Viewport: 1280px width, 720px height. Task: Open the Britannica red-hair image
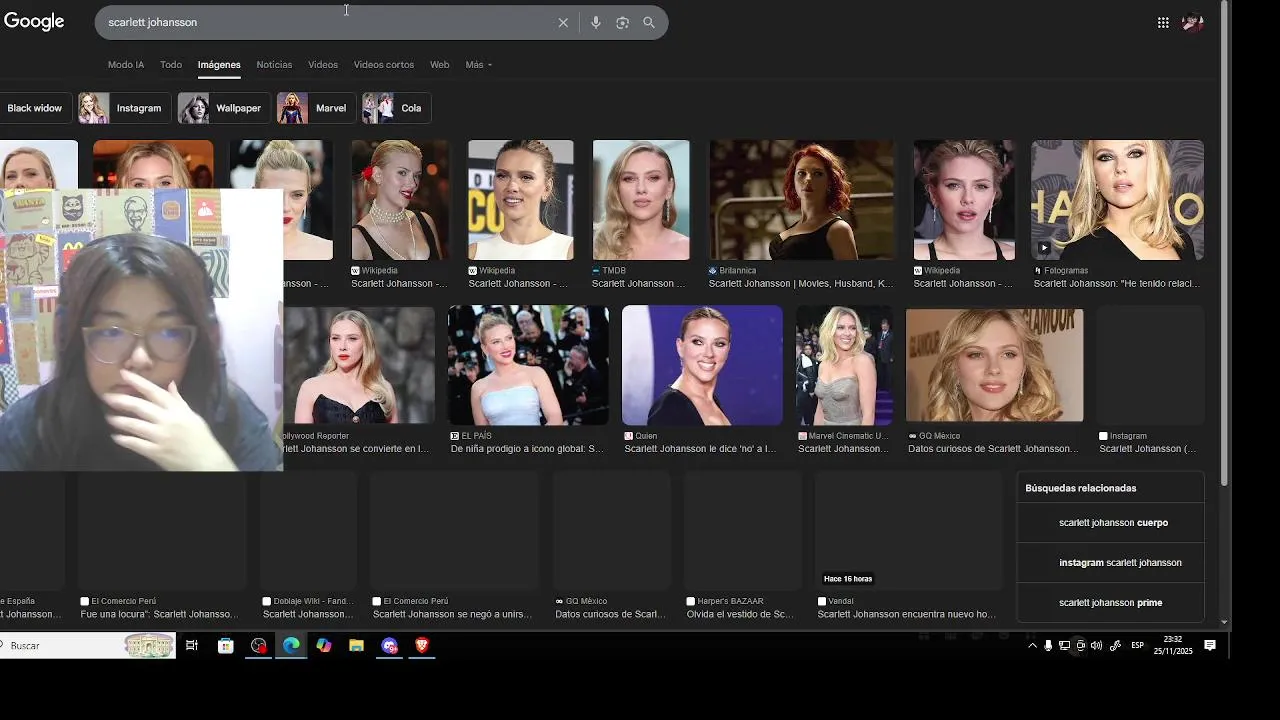coord(802,200)
